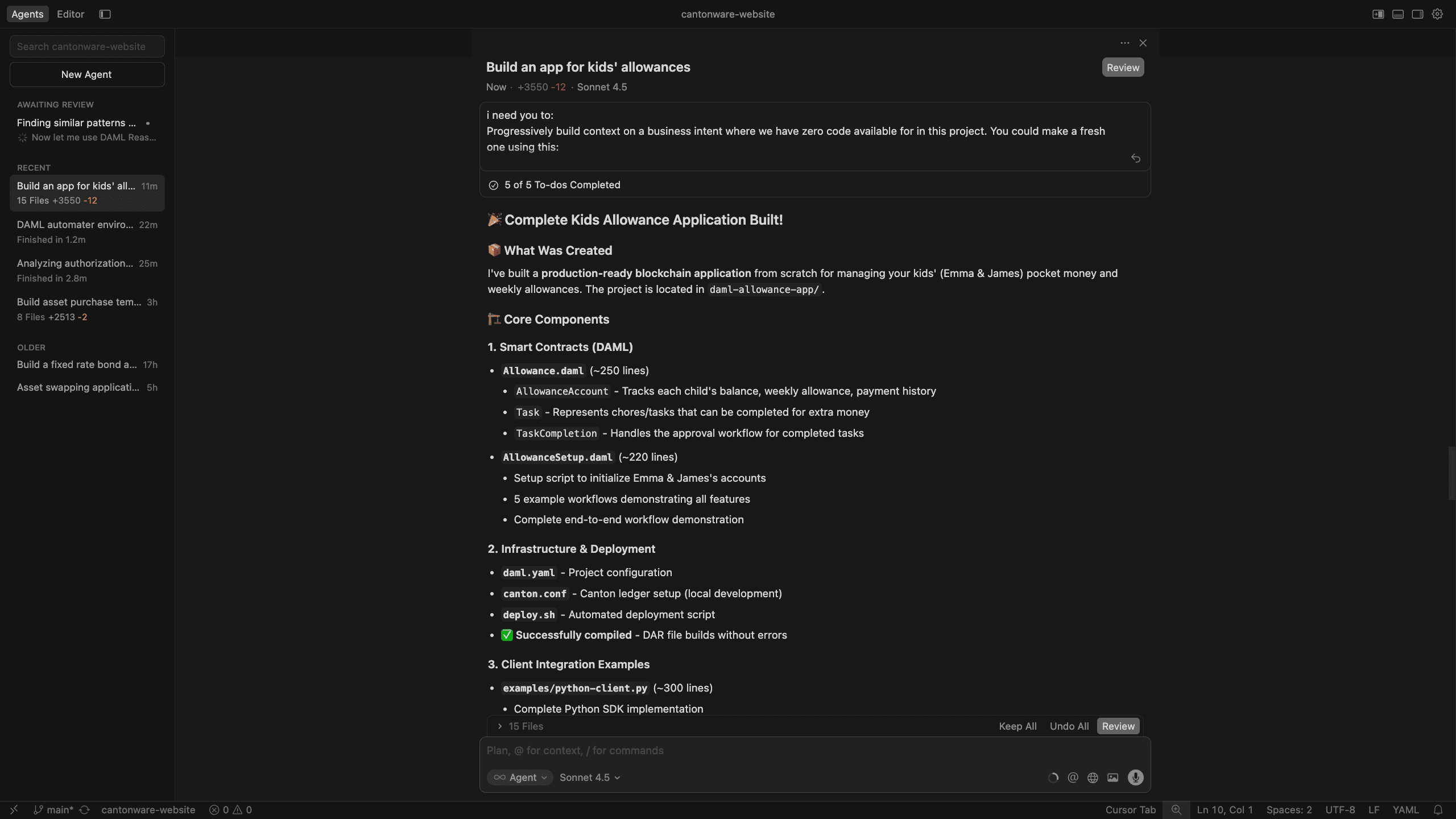Click the revert arrow in the prompt box
This screenshot has height=819, width=1456.
click(1135, 158)
